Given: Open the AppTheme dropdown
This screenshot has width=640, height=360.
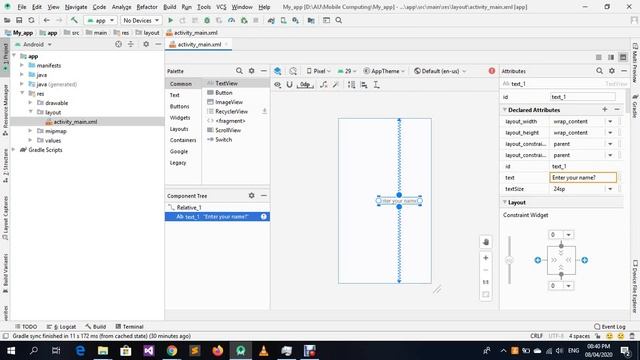Looking at the screenshot, I should click(x=384, y=71).
